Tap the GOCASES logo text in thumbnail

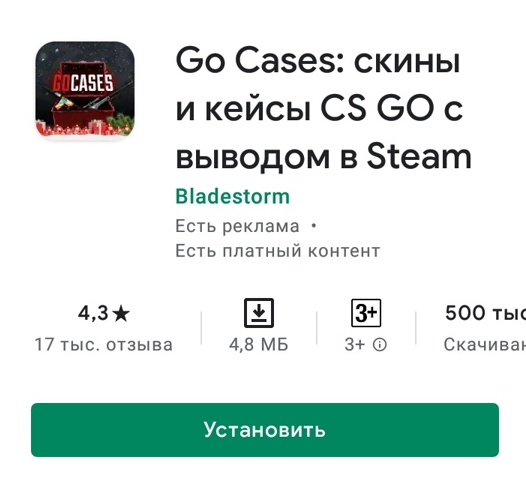[x=83, y=83]
